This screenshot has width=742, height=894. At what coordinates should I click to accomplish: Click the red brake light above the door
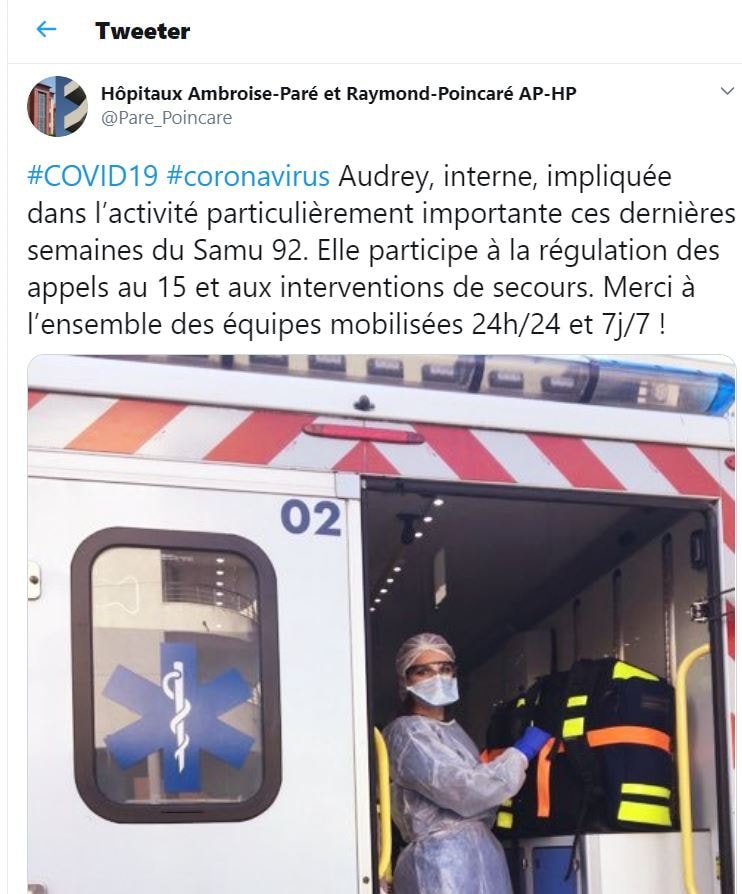click(364, 434)
